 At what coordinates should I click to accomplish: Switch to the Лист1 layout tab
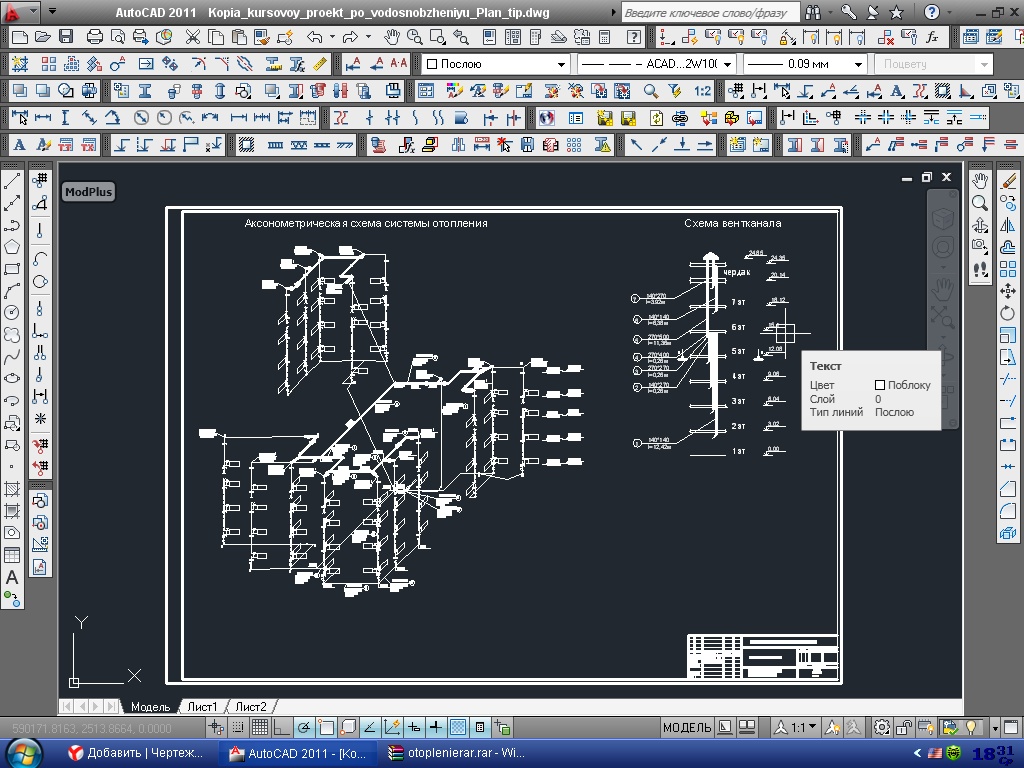(202, 707)
